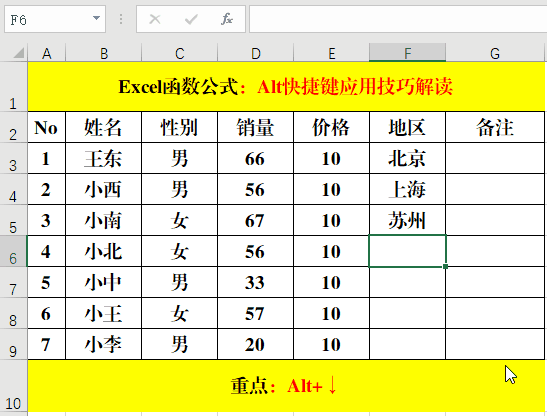Screen dimensions: 547x416
Task: Click the '备注' header cell
Action: coord(495,127)
